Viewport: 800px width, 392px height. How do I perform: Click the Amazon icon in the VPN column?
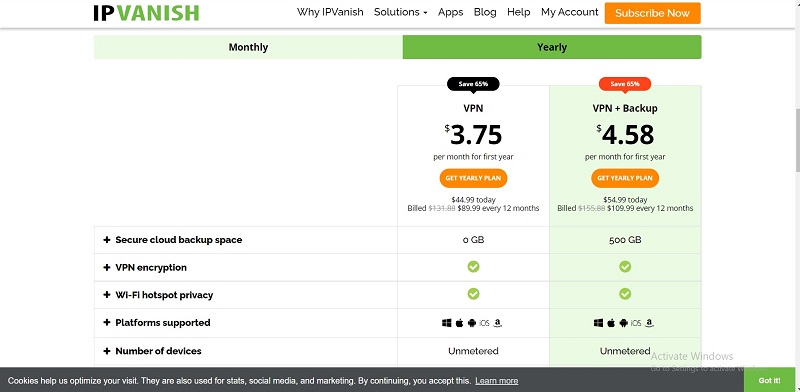coord(497,323)
